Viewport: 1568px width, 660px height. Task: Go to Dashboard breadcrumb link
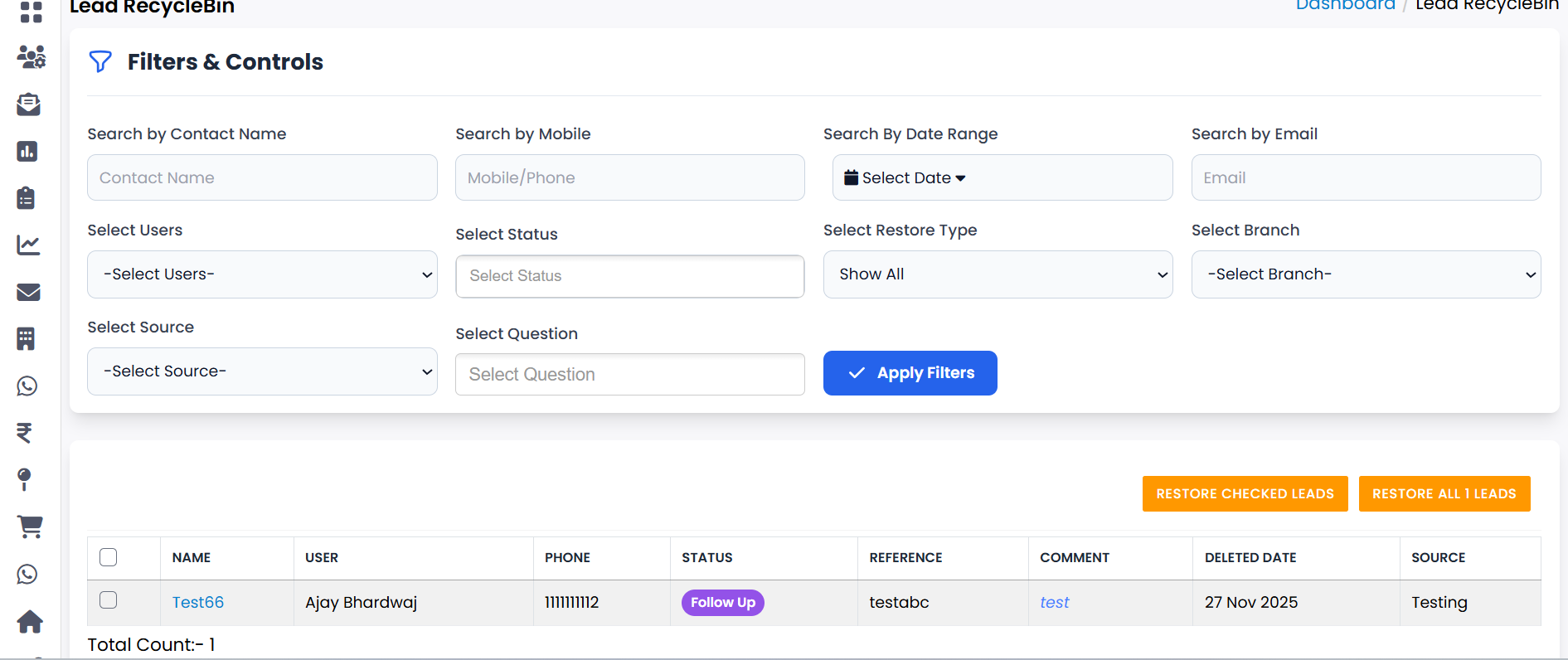coord(1346,6)
